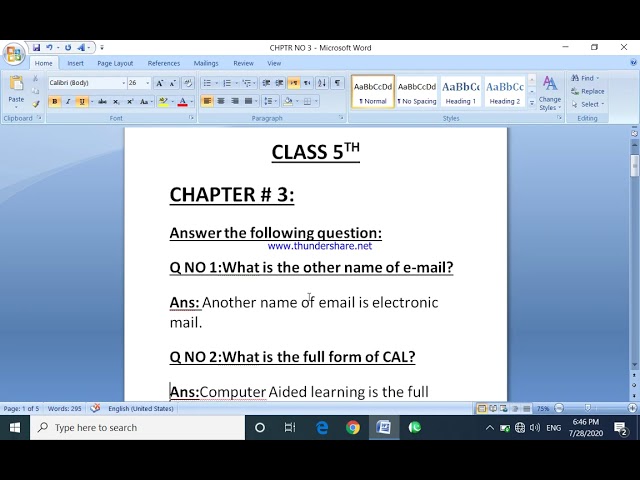Click the Windows search box
640x480 pixels.
138,427
